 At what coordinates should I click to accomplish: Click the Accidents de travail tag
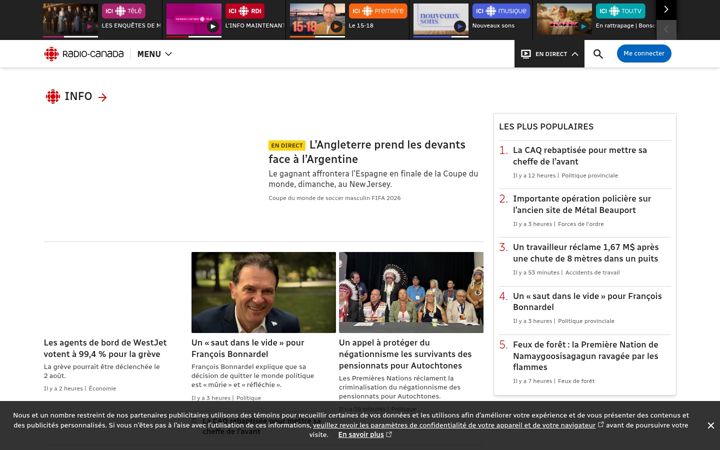pyautogui.click(x=592, y=273)
